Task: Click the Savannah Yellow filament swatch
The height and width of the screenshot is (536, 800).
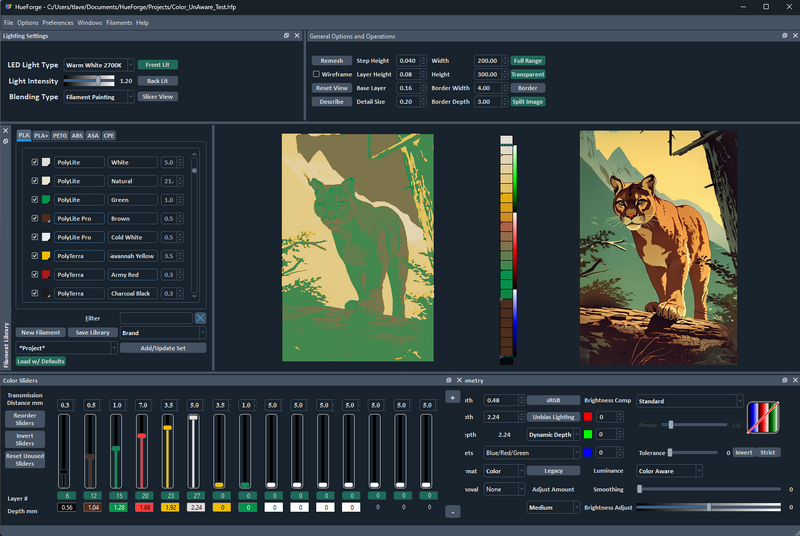Action: 46,256
